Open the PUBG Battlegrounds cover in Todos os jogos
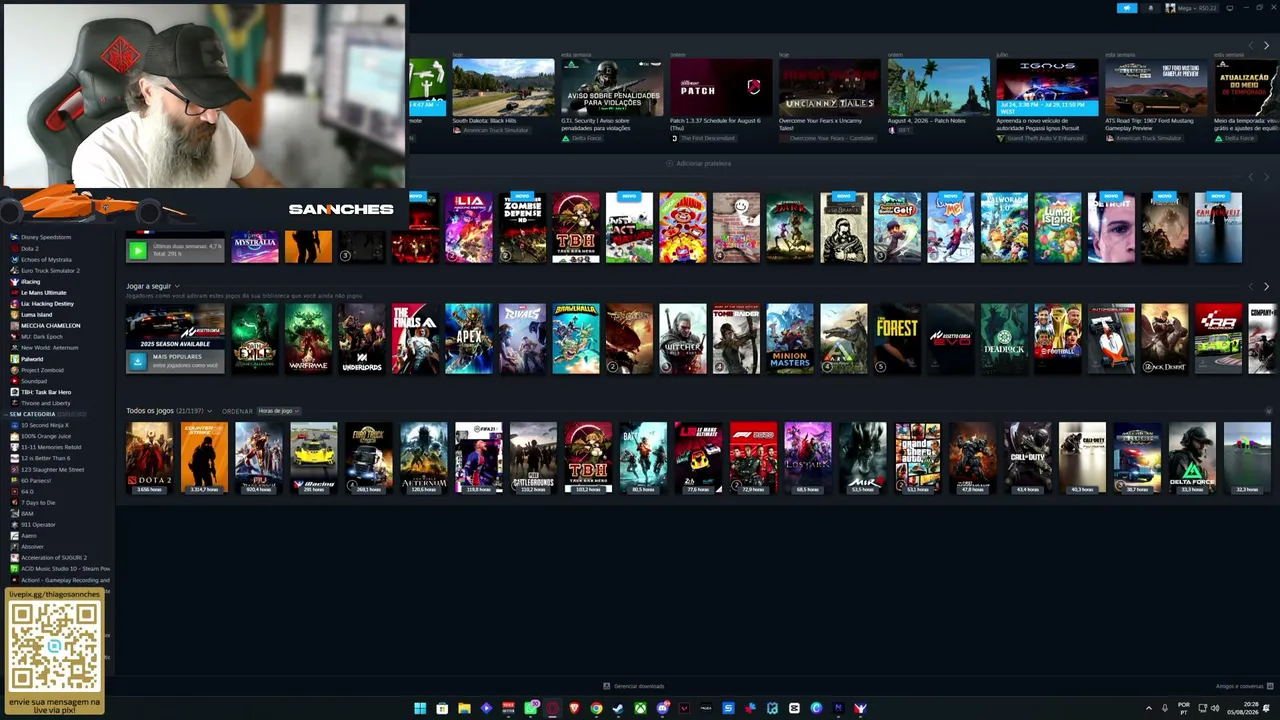 (x=533, y=458)
